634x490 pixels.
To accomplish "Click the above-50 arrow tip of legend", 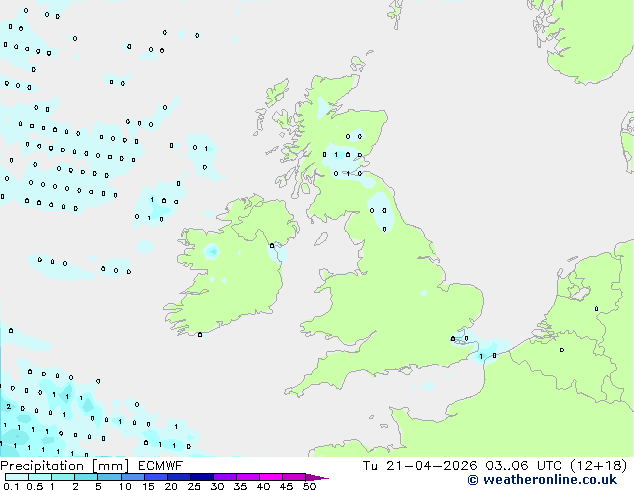I will [317, 477].
